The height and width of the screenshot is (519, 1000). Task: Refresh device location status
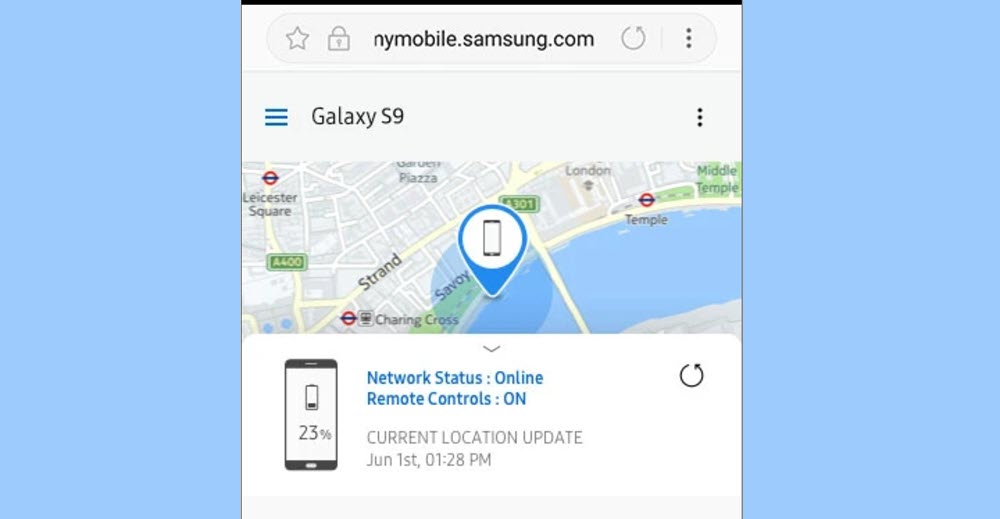pos(691,376)
